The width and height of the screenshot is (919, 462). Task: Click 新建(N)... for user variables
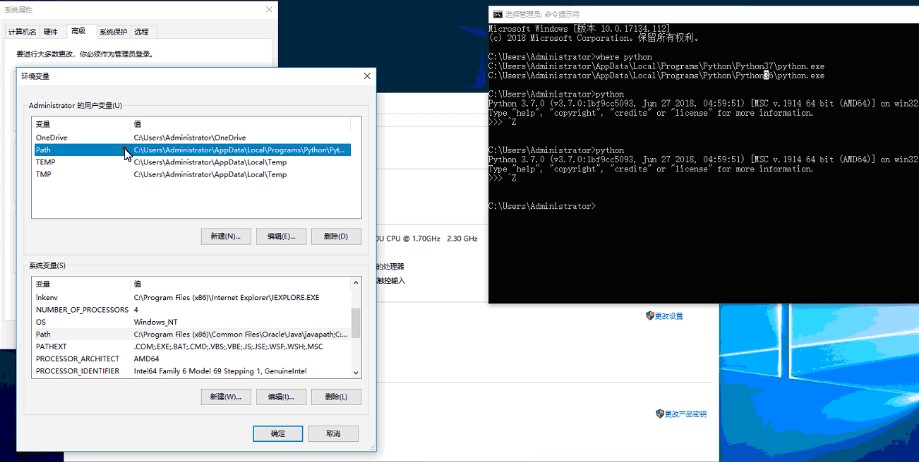[226, 236]
